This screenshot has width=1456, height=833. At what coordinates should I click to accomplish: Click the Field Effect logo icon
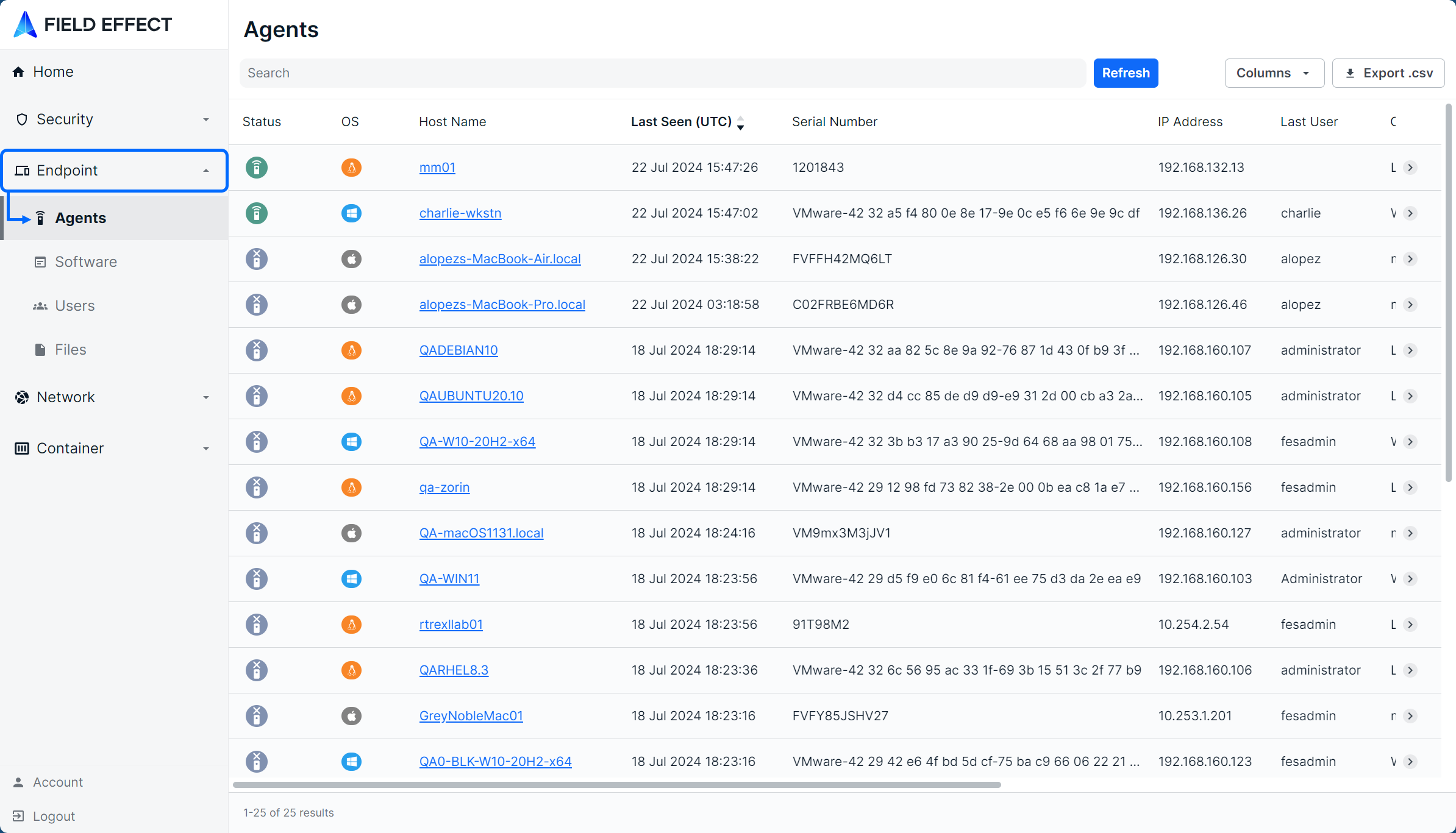pos(25,24)
